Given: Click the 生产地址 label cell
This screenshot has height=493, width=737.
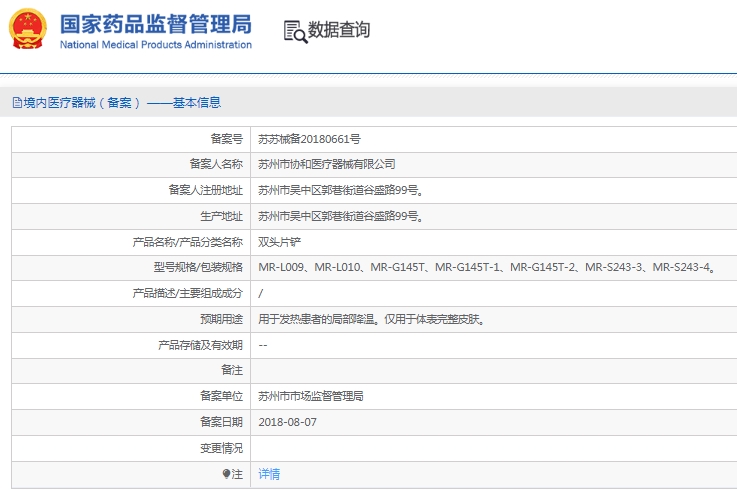Looking at the screenshot, I should coord(131,216).
